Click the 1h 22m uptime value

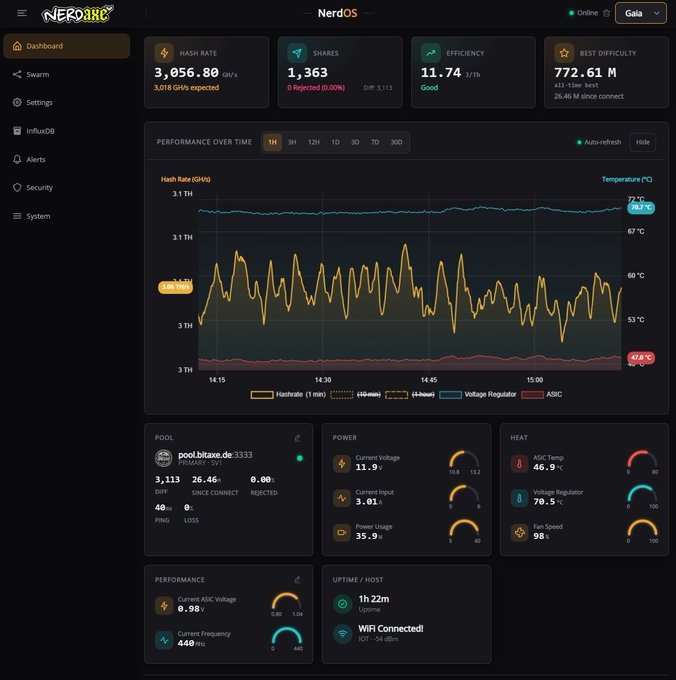pyautogui.click(x=374, y=599)
